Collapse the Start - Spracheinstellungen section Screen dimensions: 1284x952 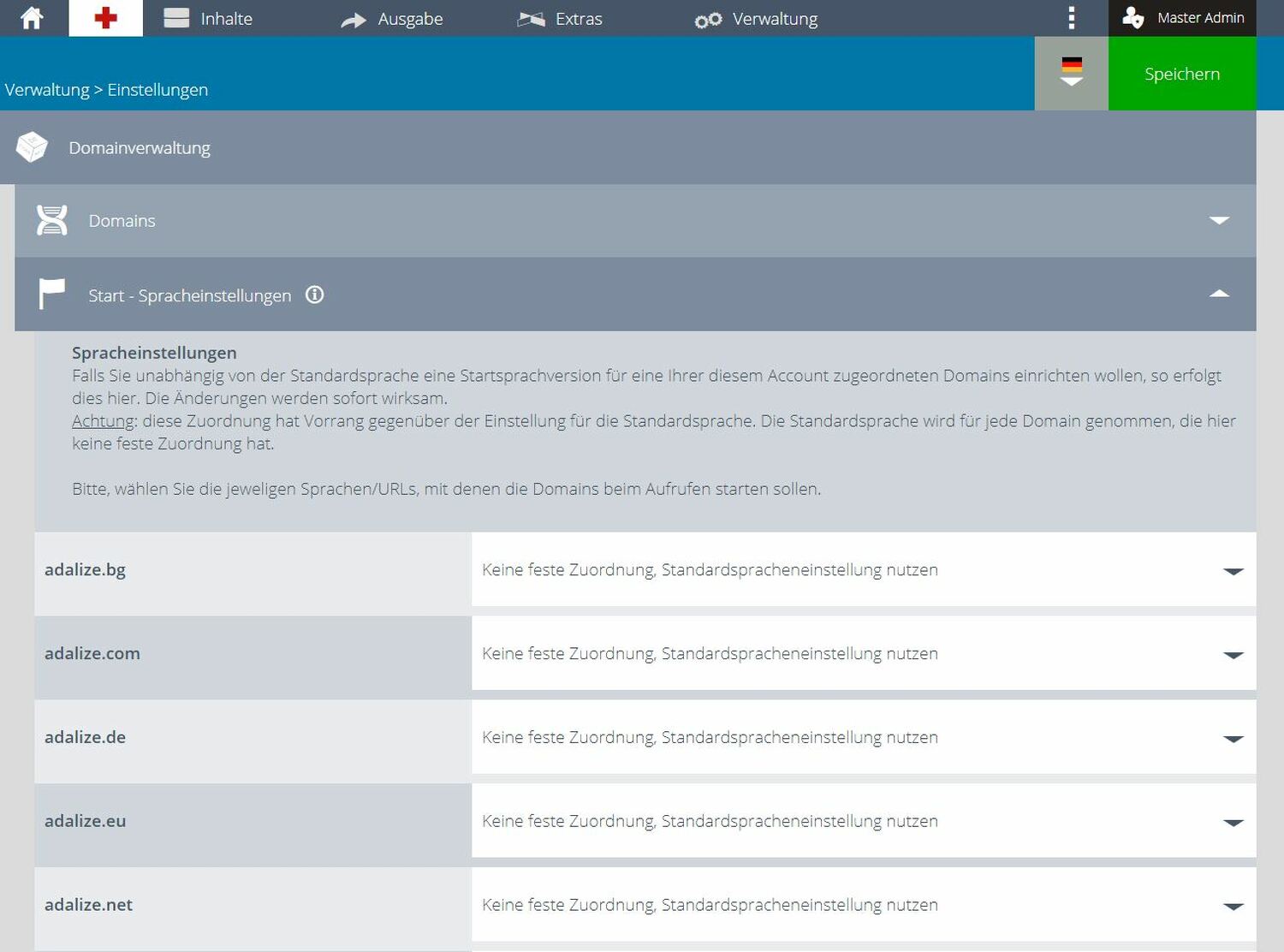pyautogui.click(x=1219, y=294)
